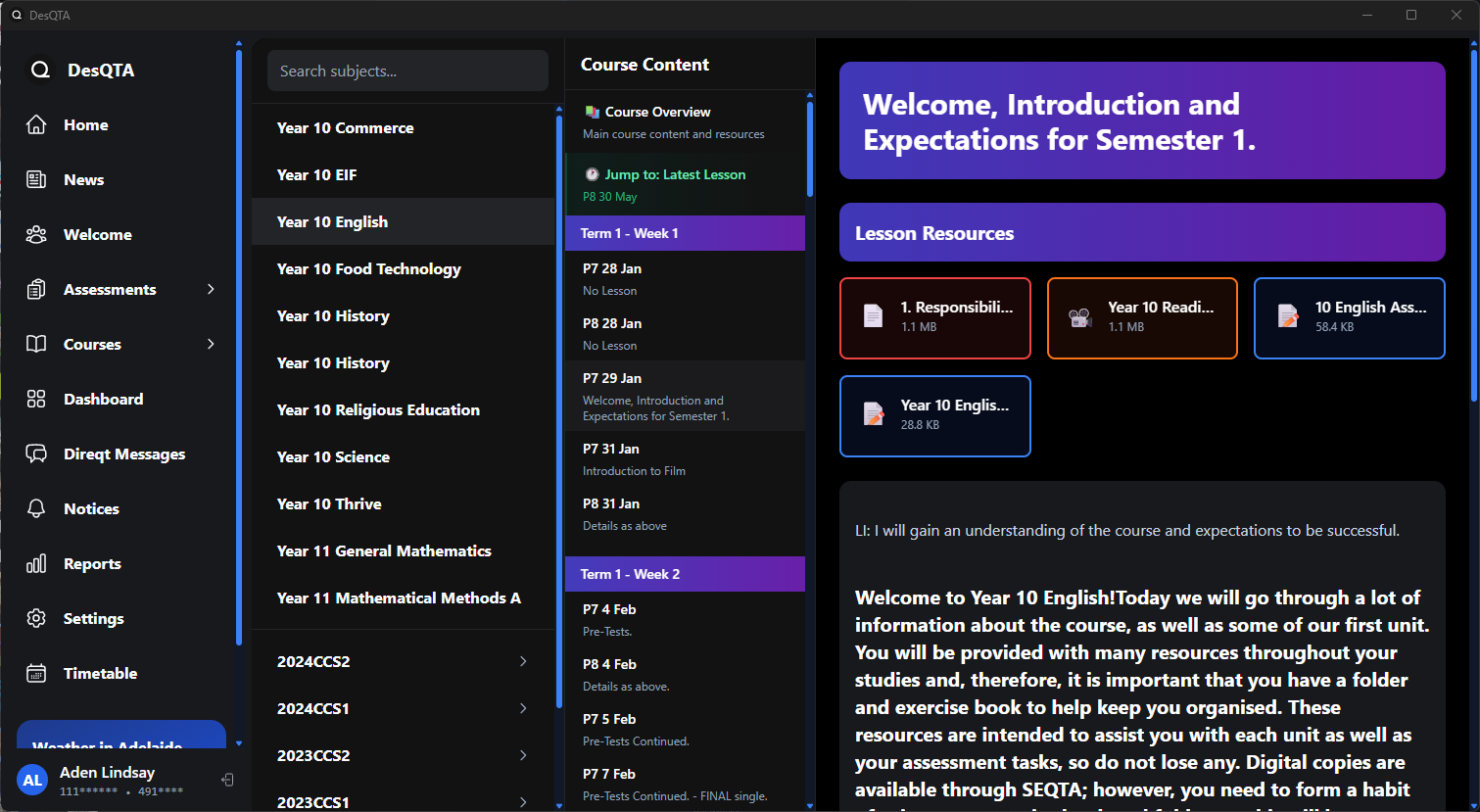Click the file icon on 10 English Ass... card
1480x812 pixels.
tap(1288, 316)
